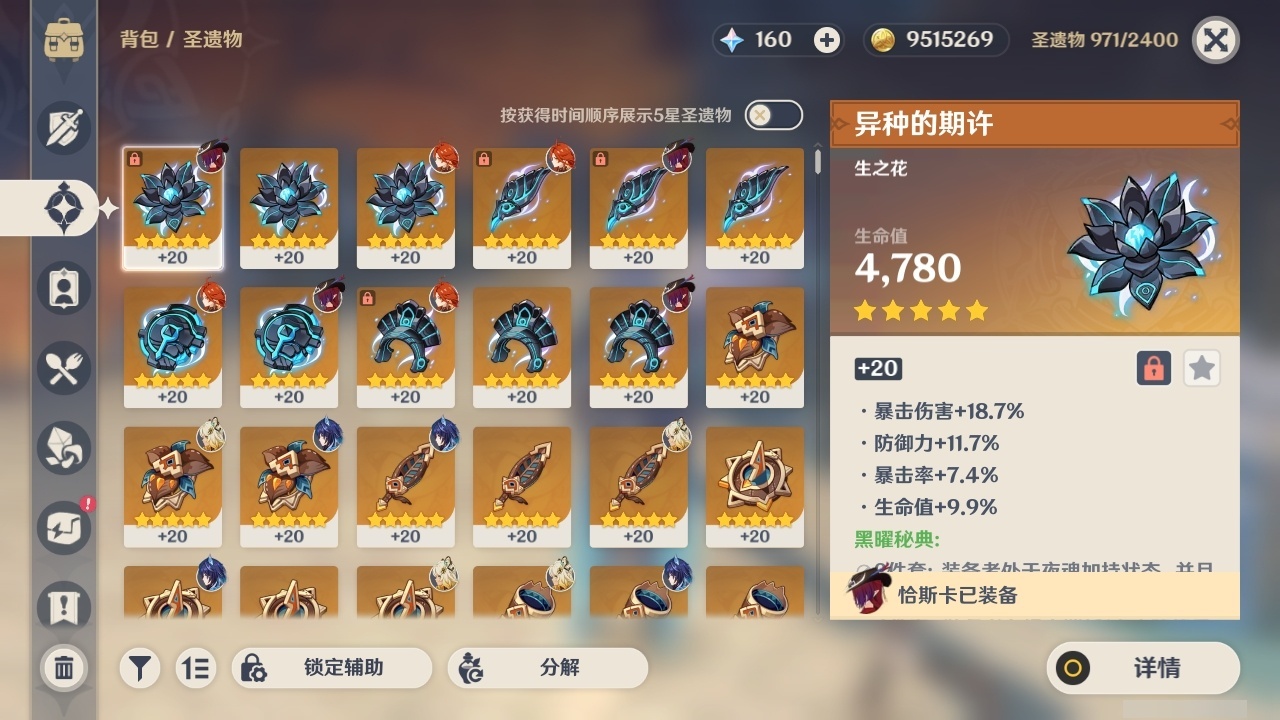Open the weapons tab in sidebar
The height and width of the screenshot is (720, 1280).
(64, 128)
